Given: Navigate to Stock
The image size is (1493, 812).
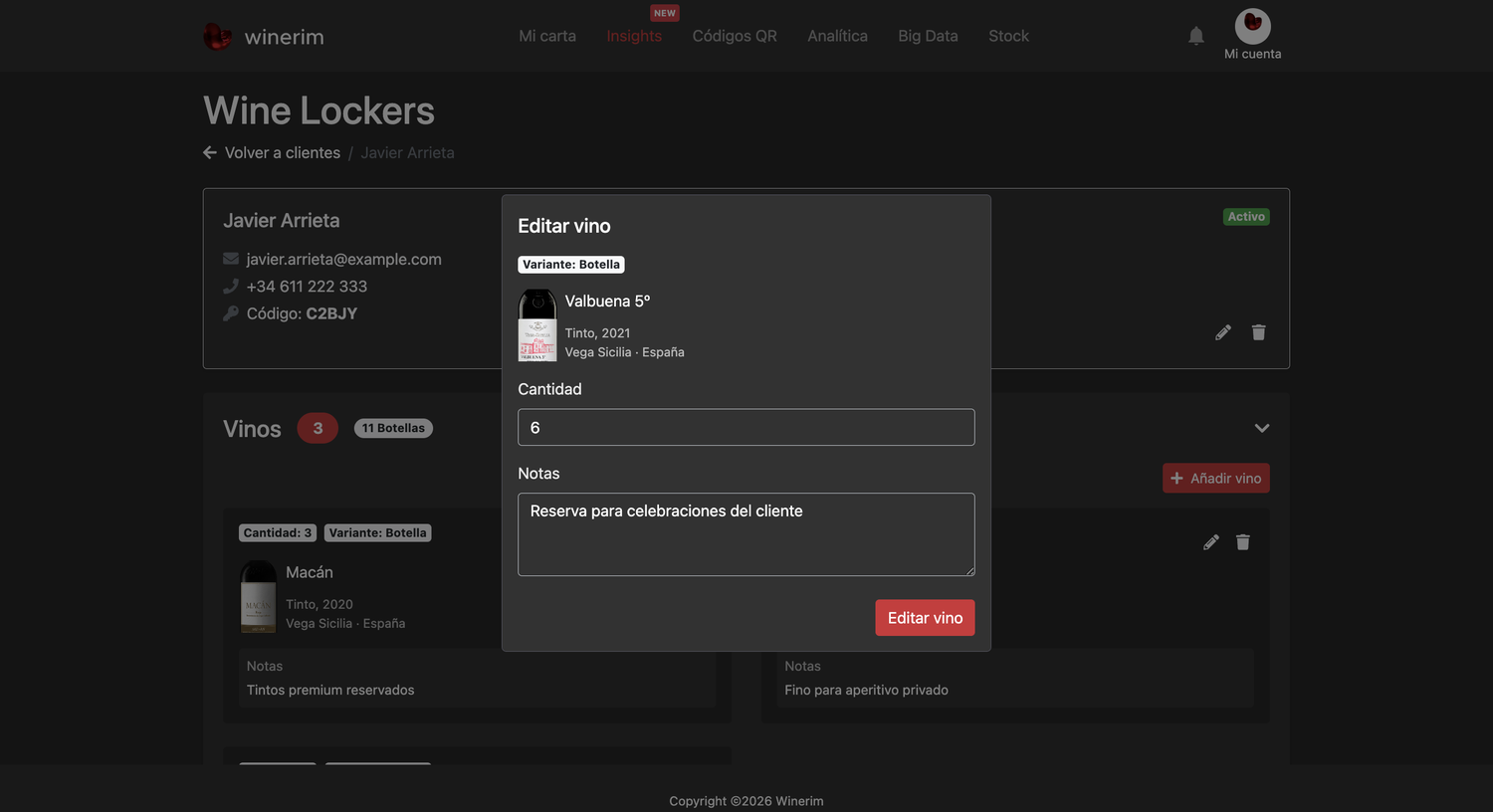Looking at the screenshot, I should 1008,36.
